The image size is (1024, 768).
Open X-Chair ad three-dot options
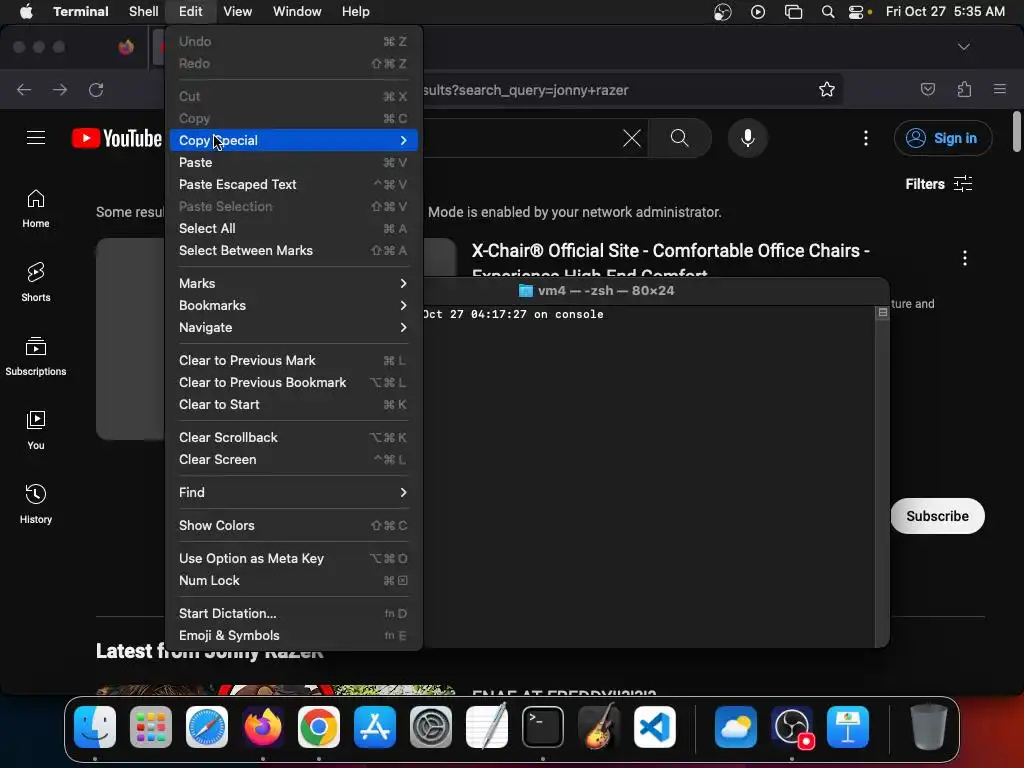point(965,258)
